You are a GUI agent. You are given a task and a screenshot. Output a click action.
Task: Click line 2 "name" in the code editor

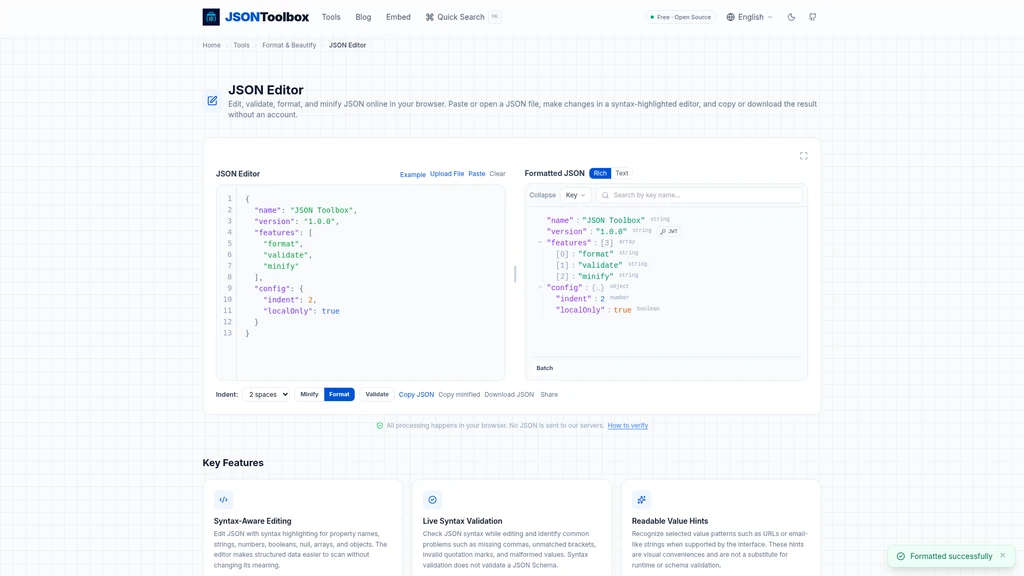pyautogui.click(x=306, y=210)
